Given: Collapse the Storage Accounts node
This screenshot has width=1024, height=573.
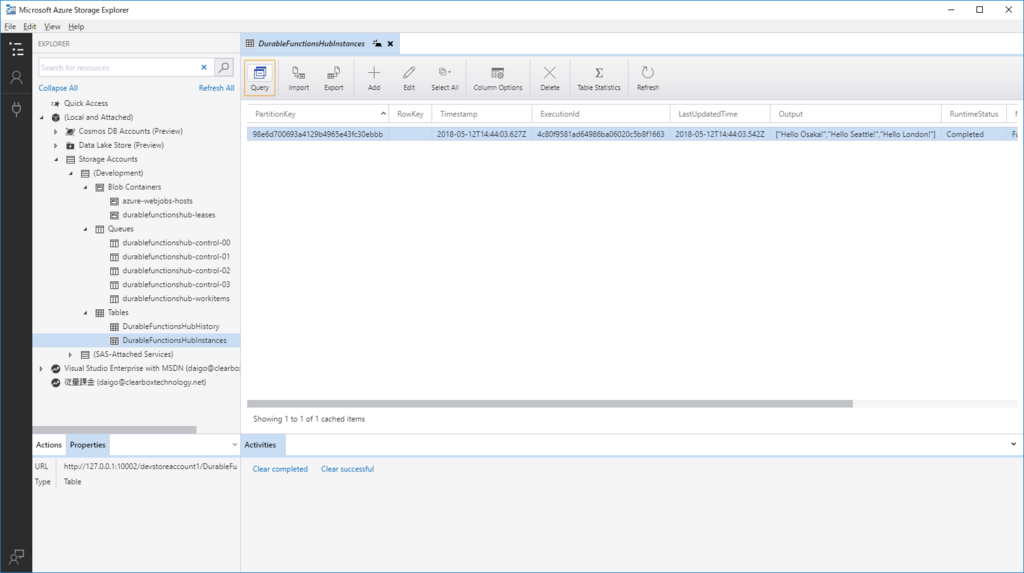Looking at the screenshot, I should click(56, 159).
